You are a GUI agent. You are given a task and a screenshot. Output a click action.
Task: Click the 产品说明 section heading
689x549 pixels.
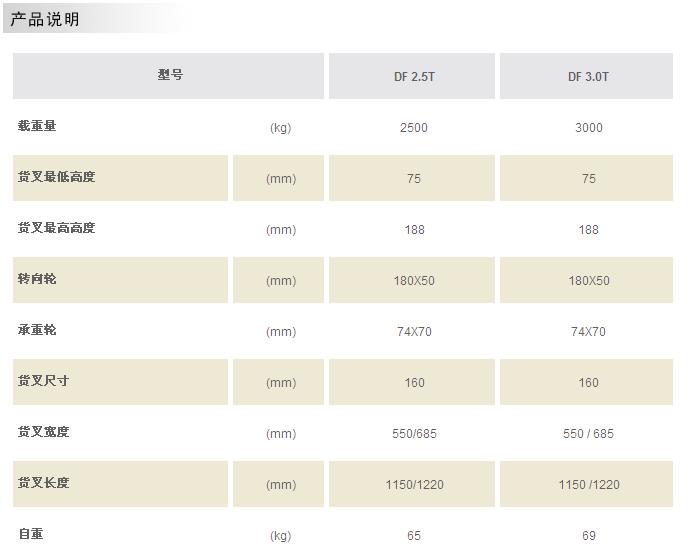(45, 19)
